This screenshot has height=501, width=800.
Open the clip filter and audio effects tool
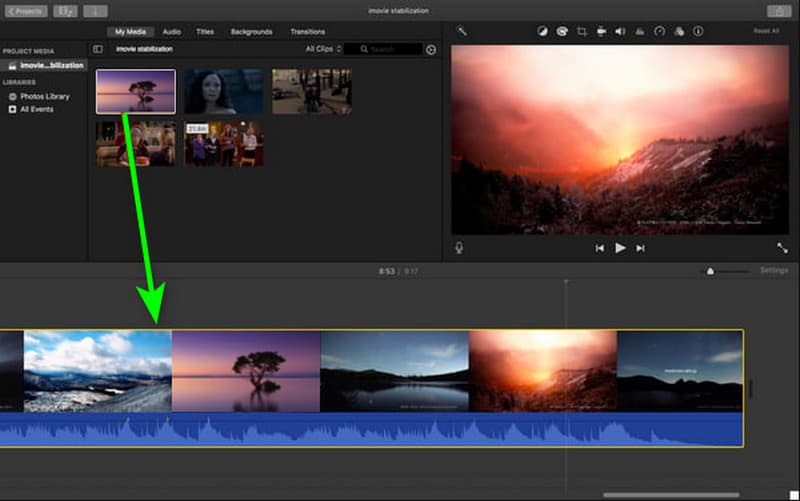point(679,32)
